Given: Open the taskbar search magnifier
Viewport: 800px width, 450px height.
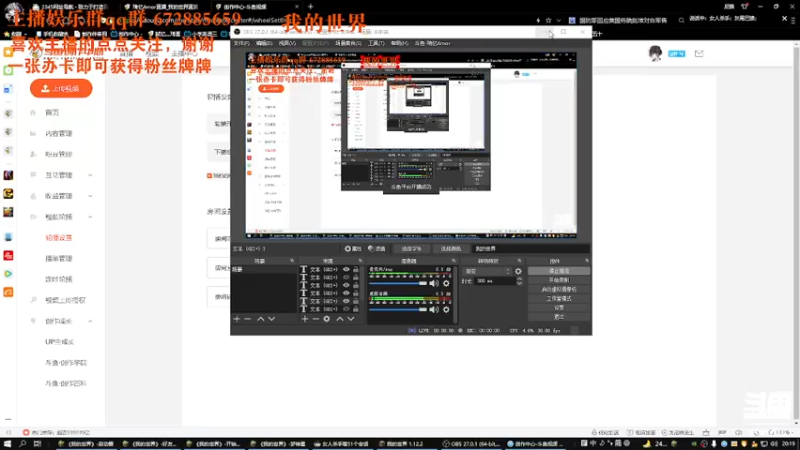Looking at the screenshot, I should click(22, 444).
